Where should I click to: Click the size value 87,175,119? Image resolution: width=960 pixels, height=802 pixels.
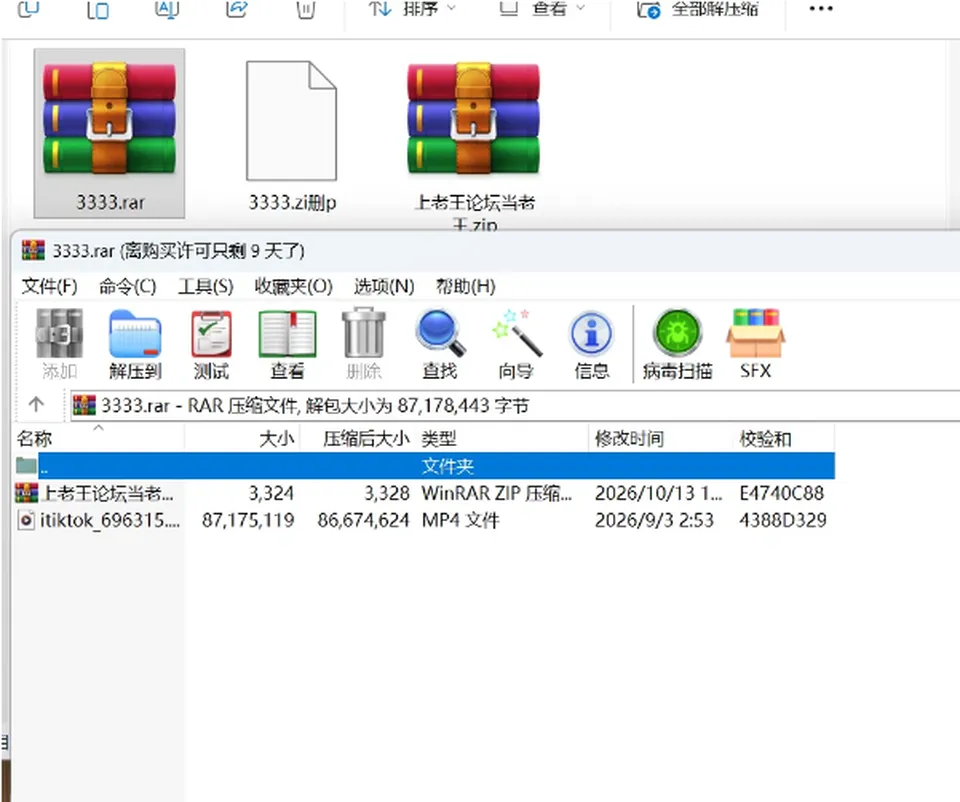(248, 520)
